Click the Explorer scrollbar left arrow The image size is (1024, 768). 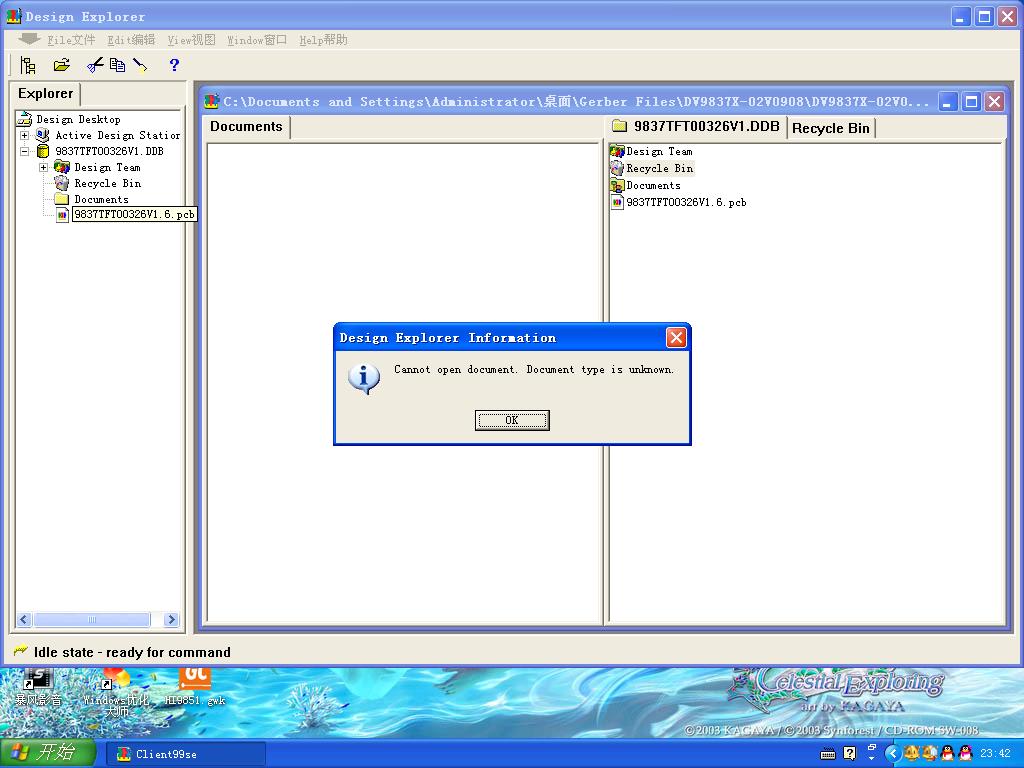tap(24, 619)
